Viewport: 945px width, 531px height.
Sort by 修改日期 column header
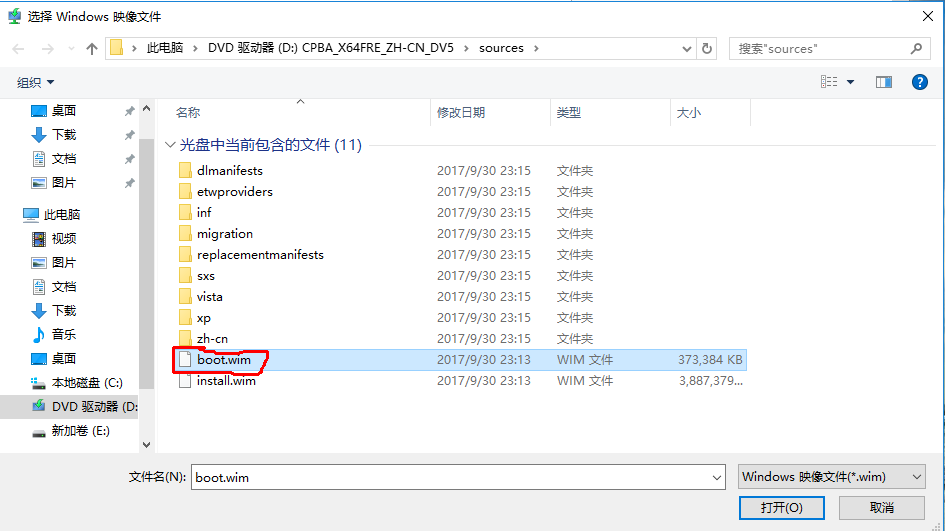pyautogui.click(x=461, y=113)
